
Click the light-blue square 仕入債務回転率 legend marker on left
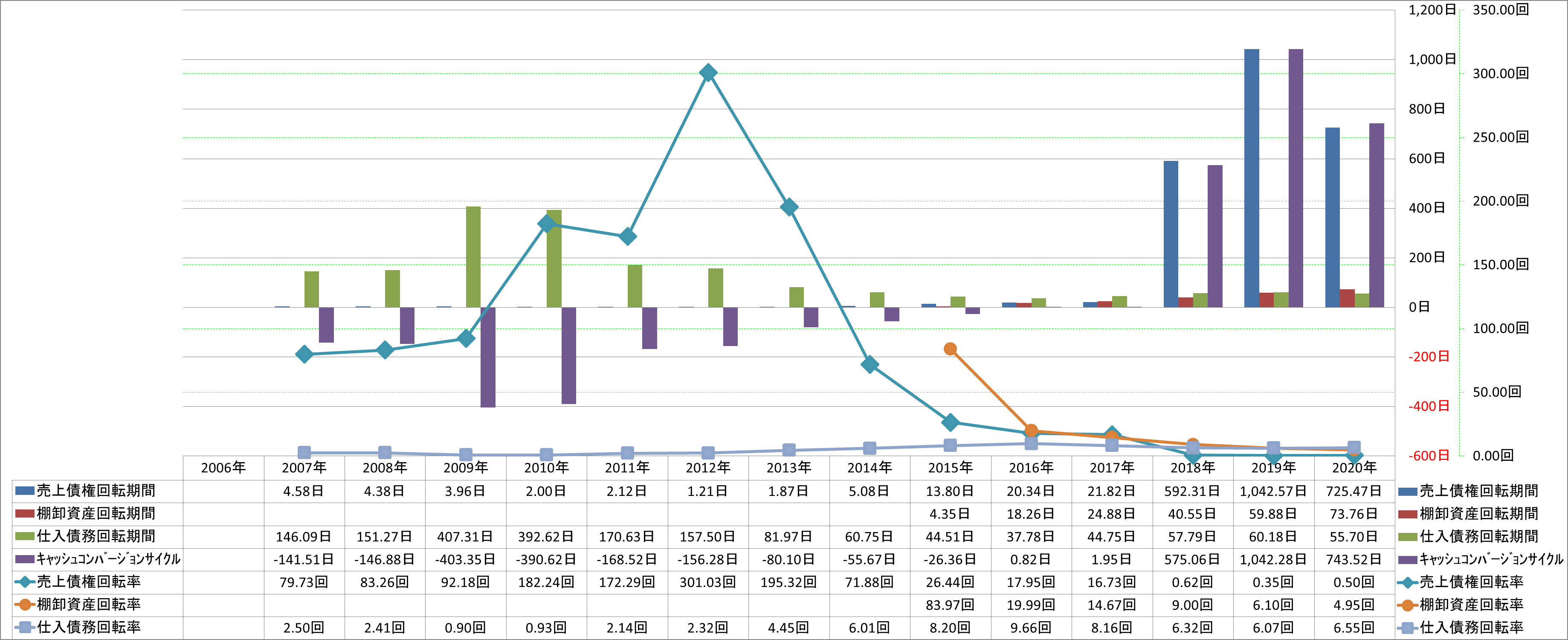click(24, 627)
